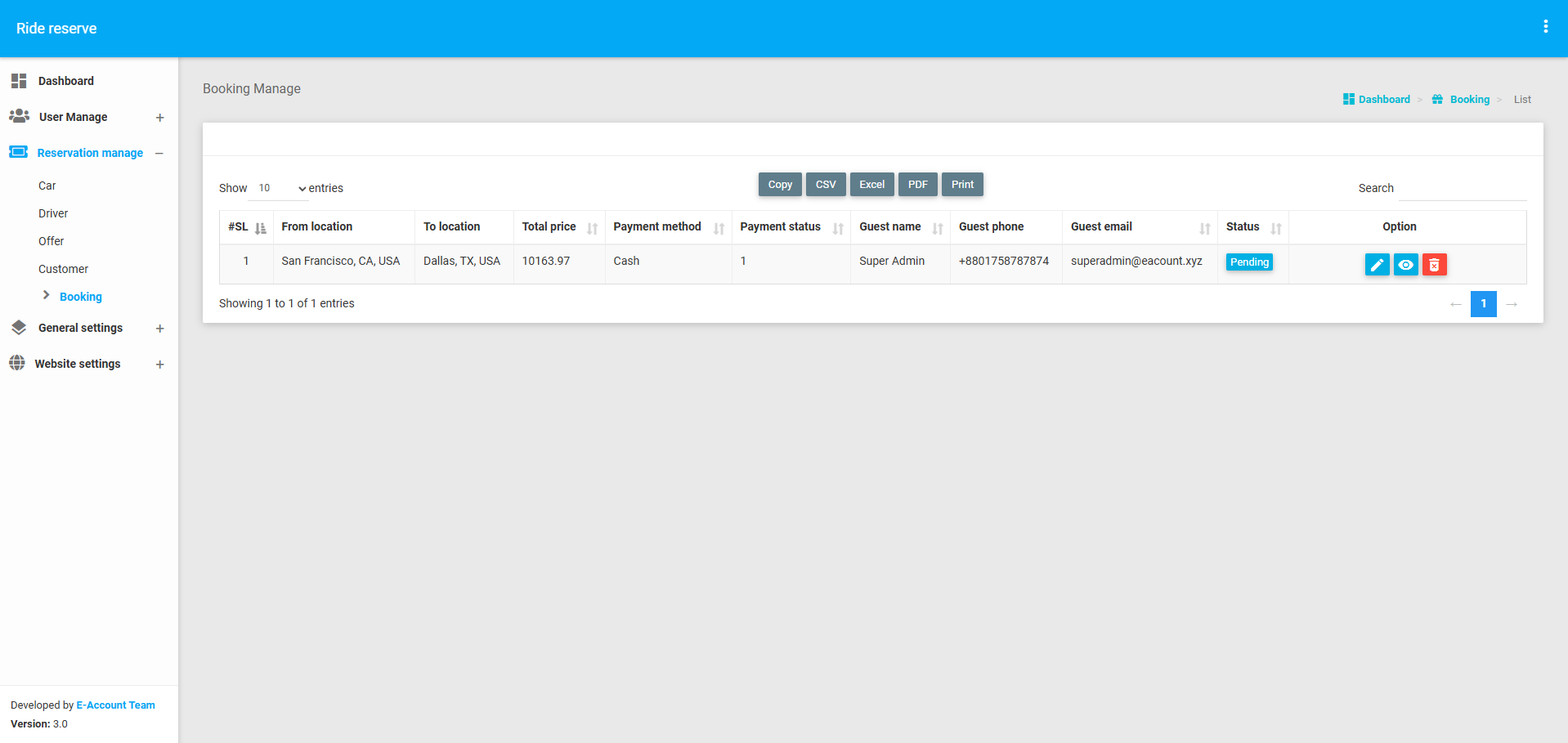Click the Dashboard grid icon in sidebar

19,81
